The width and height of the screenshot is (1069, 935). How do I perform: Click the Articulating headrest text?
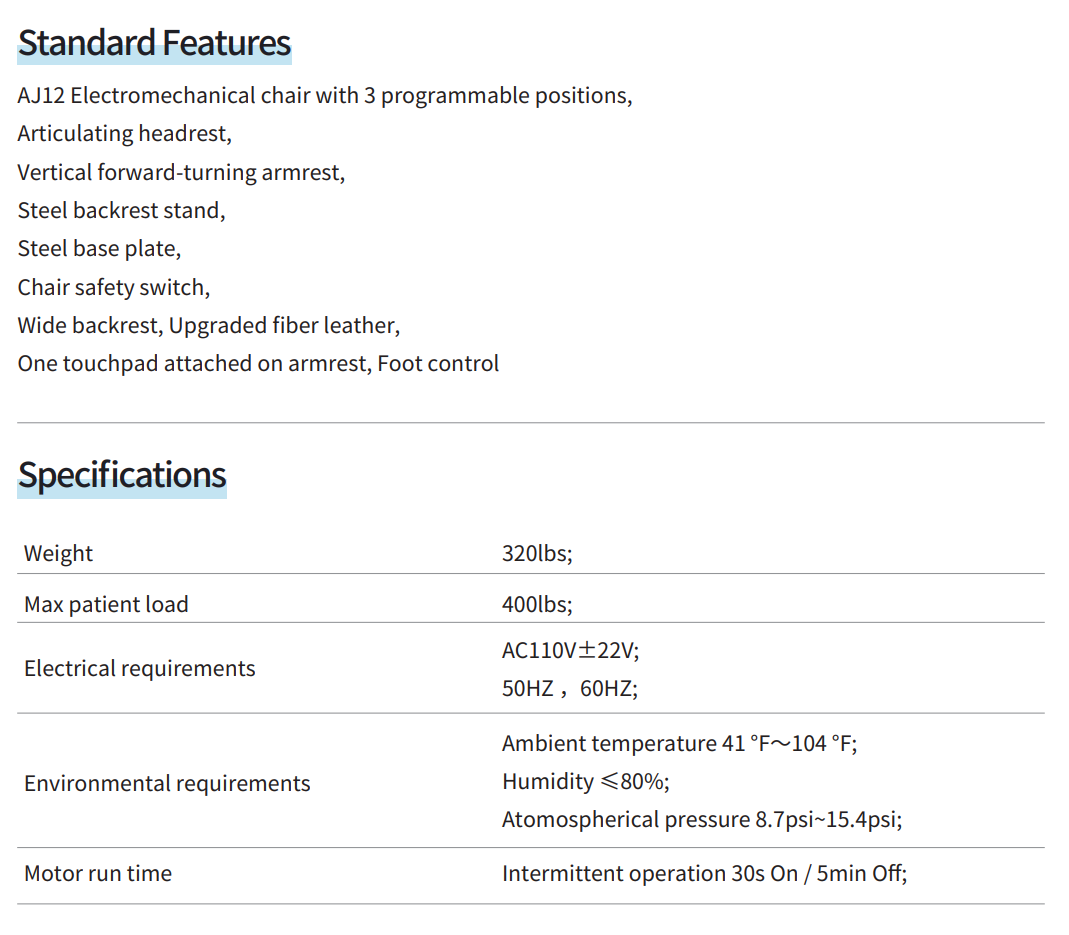[x=124, y=134]
